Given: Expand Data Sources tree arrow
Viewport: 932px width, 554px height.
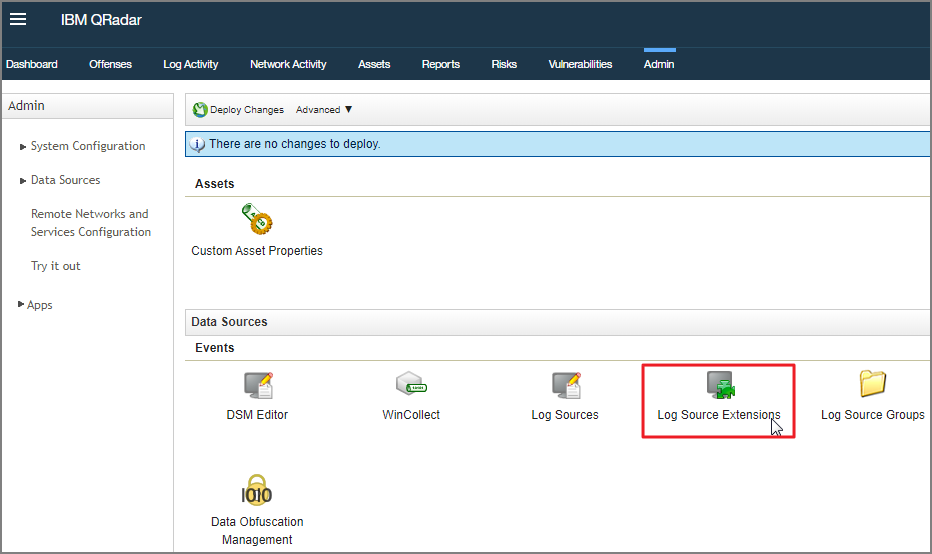Looking at the screenshot, I should coord(23,180).
